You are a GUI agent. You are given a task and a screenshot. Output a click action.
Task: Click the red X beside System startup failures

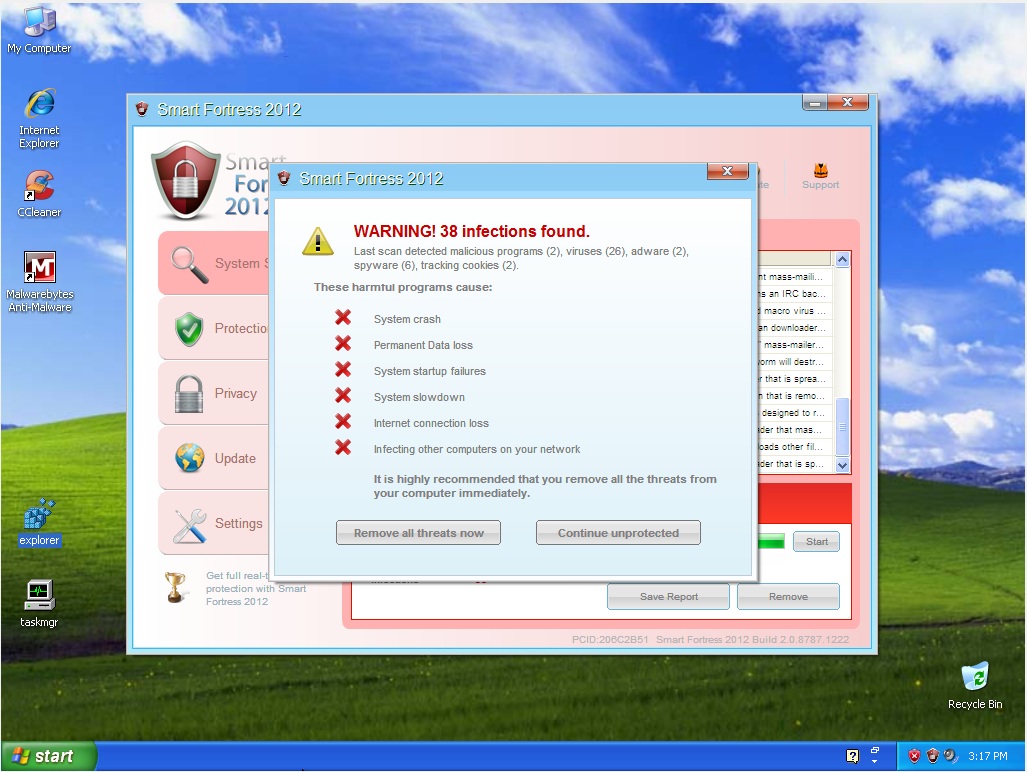coord(343,369)
